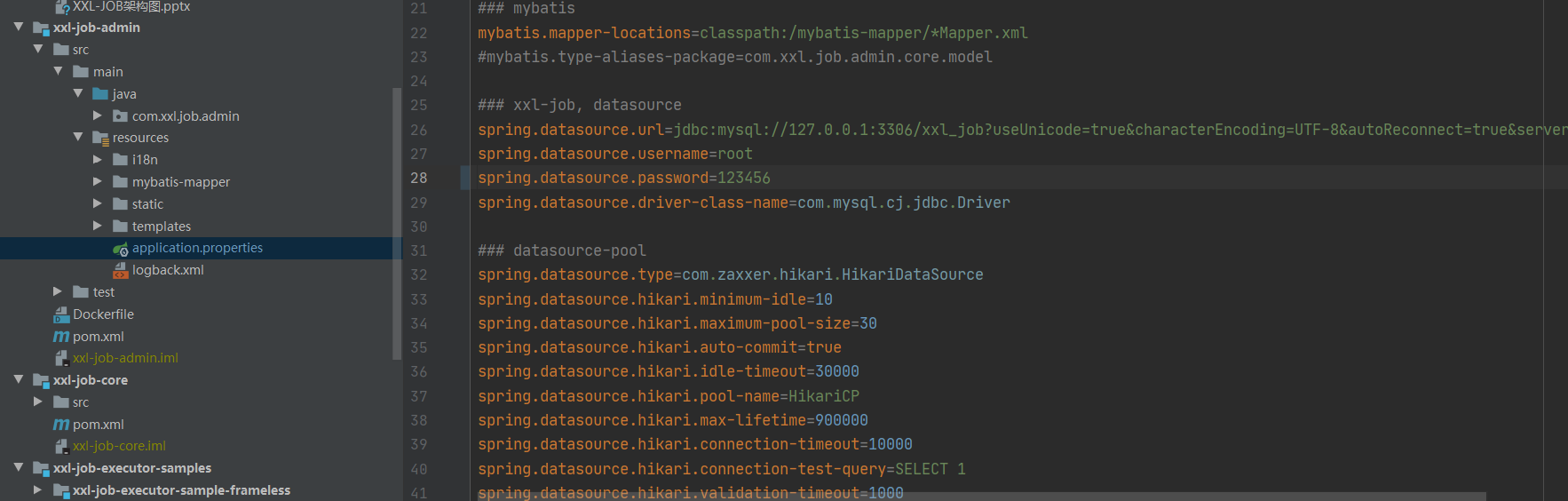Screen dimensions: 1568x501
Task: Click the '### datasource-pool' comment
Action: tap(562, 250)
